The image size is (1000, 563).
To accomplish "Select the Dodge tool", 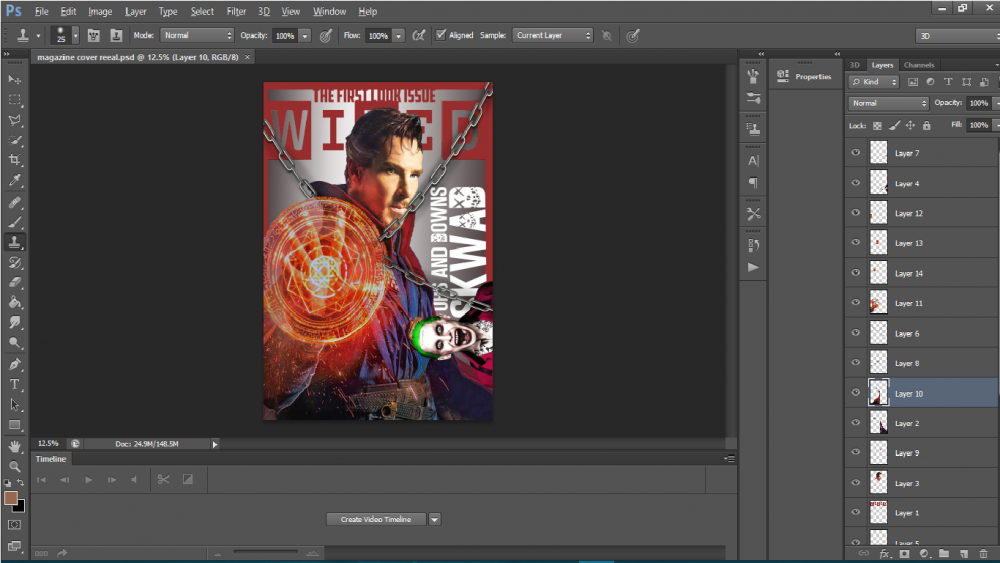I will click(15, 343).
